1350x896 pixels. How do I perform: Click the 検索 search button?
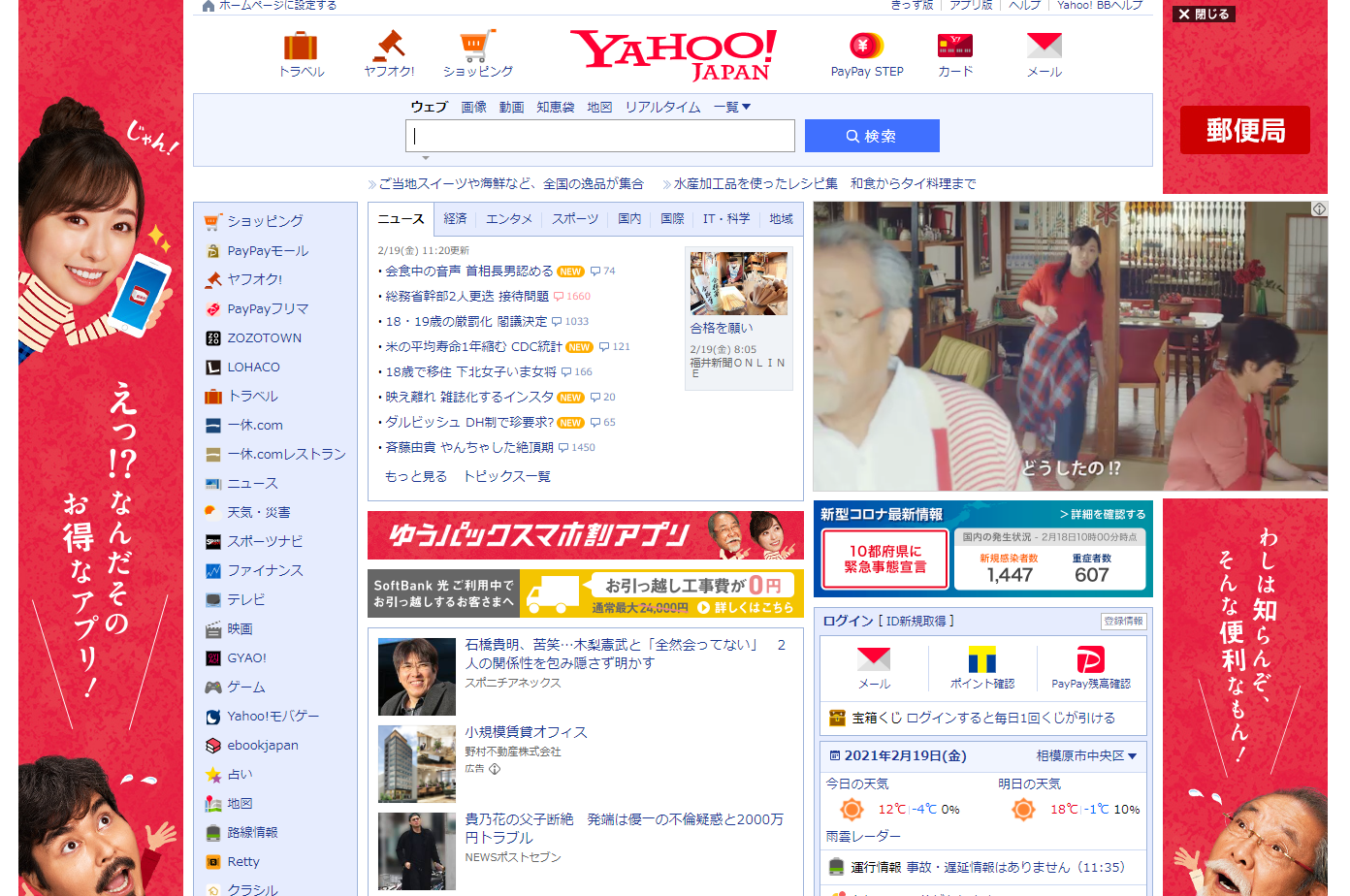872,136
